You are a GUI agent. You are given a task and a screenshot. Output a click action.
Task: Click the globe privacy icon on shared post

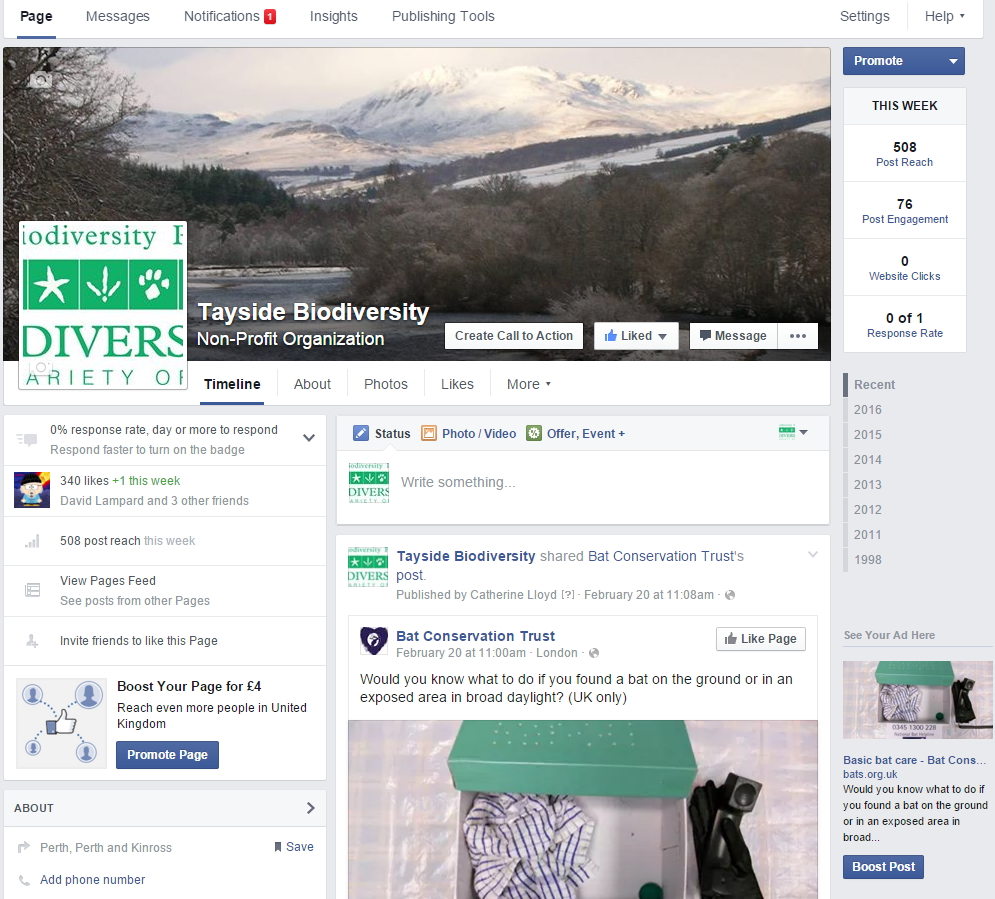tap(730, 595)
